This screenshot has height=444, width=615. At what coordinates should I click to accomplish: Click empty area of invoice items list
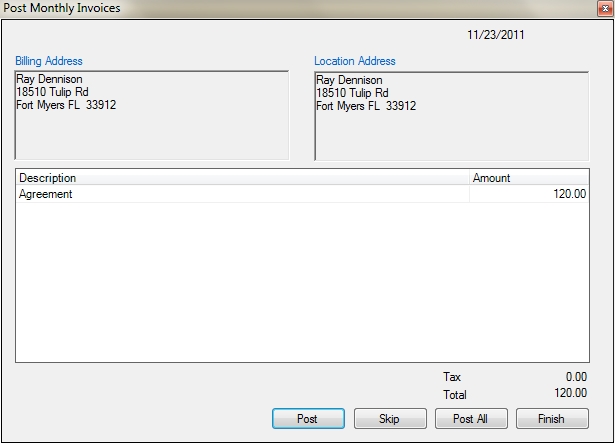302,282
